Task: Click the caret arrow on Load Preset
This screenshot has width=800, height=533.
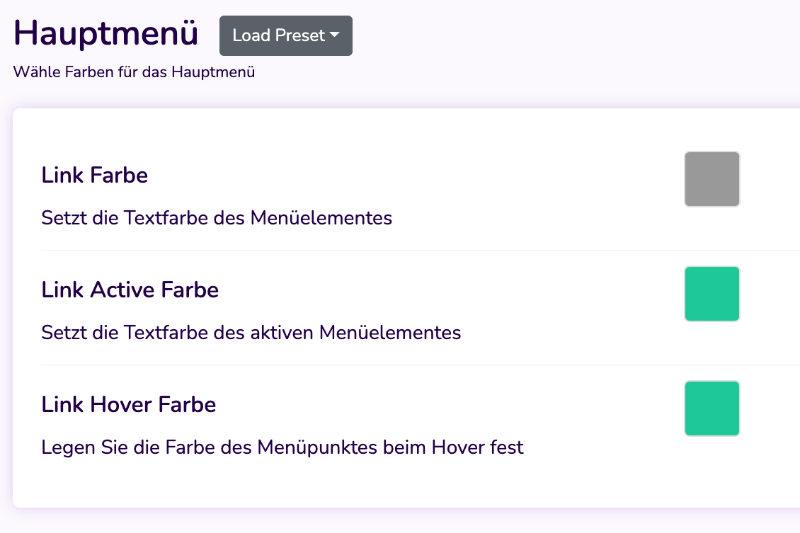Action: (x=335, y=35)
